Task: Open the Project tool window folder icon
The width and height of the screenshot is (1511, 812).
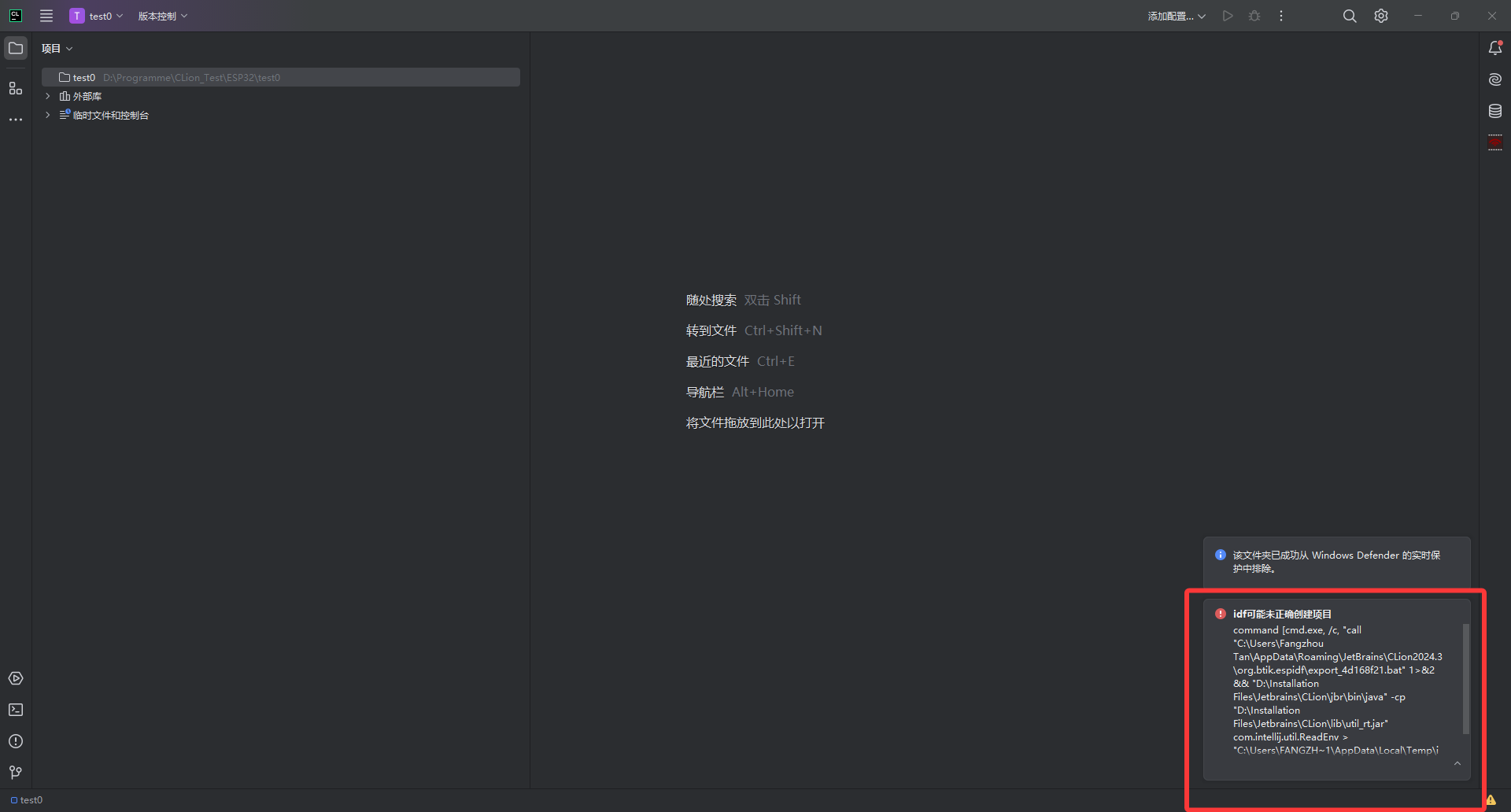Action: [16, 48]
